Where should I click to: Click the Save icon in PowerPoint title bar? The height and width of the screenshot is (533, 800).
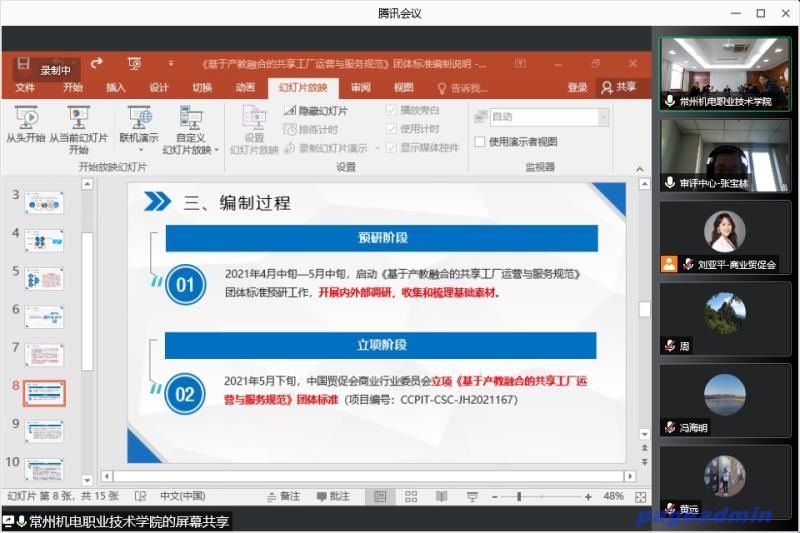coord(23,63)
